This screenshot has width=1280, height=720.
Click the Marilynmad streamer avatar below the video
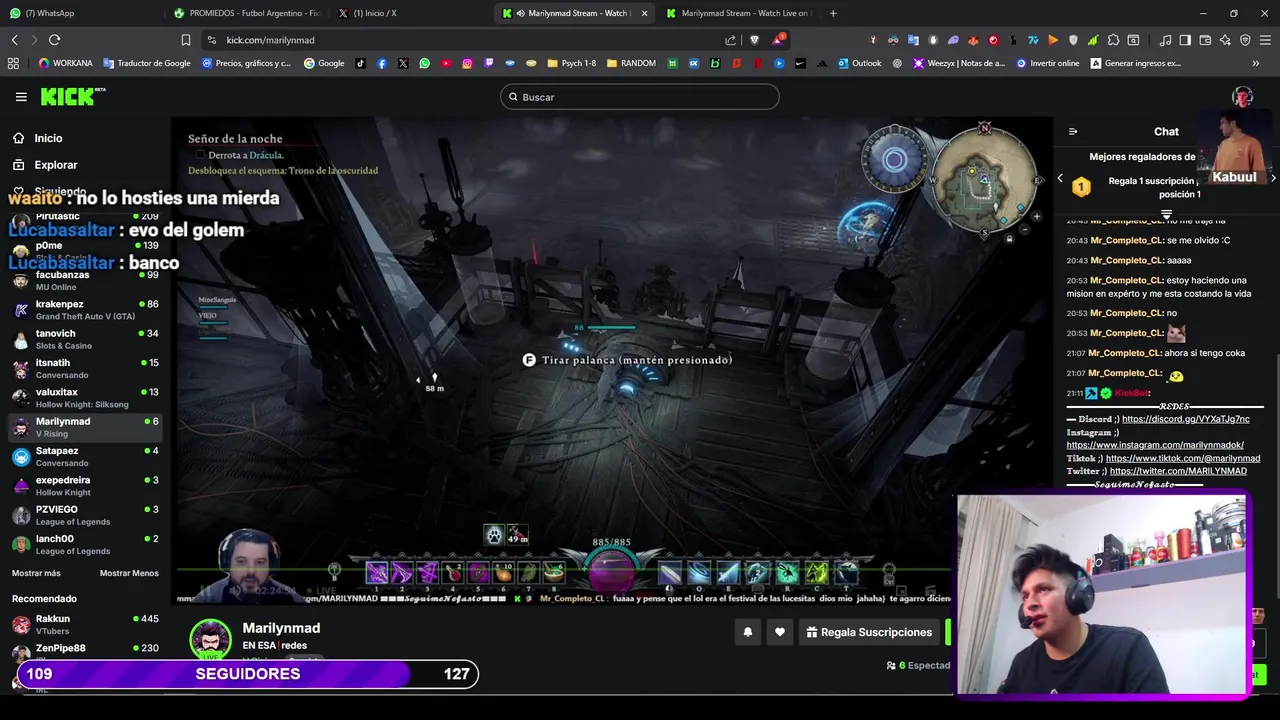coord(210,640)
